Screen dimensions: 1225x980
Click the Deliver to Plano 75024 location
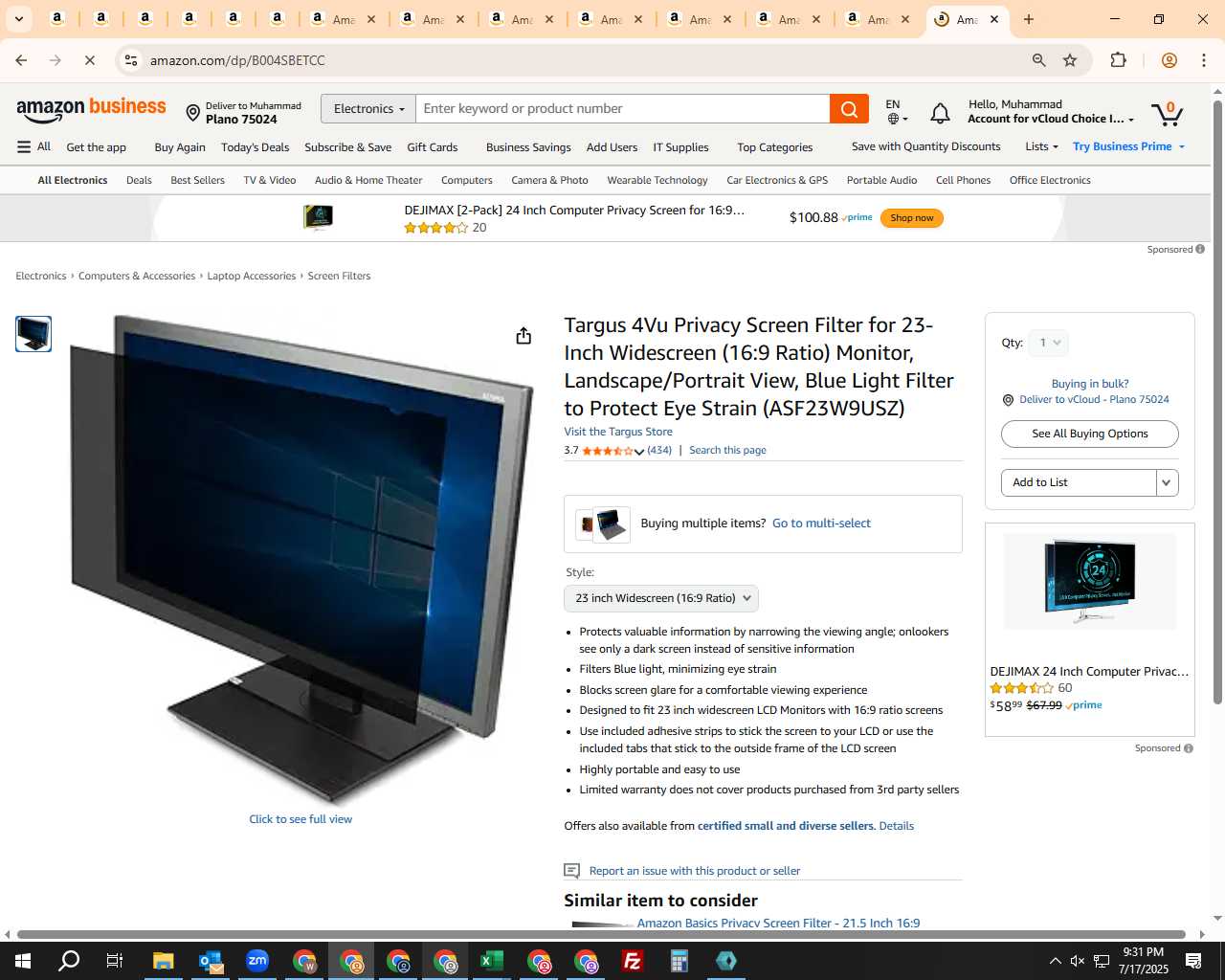[243, 113]
